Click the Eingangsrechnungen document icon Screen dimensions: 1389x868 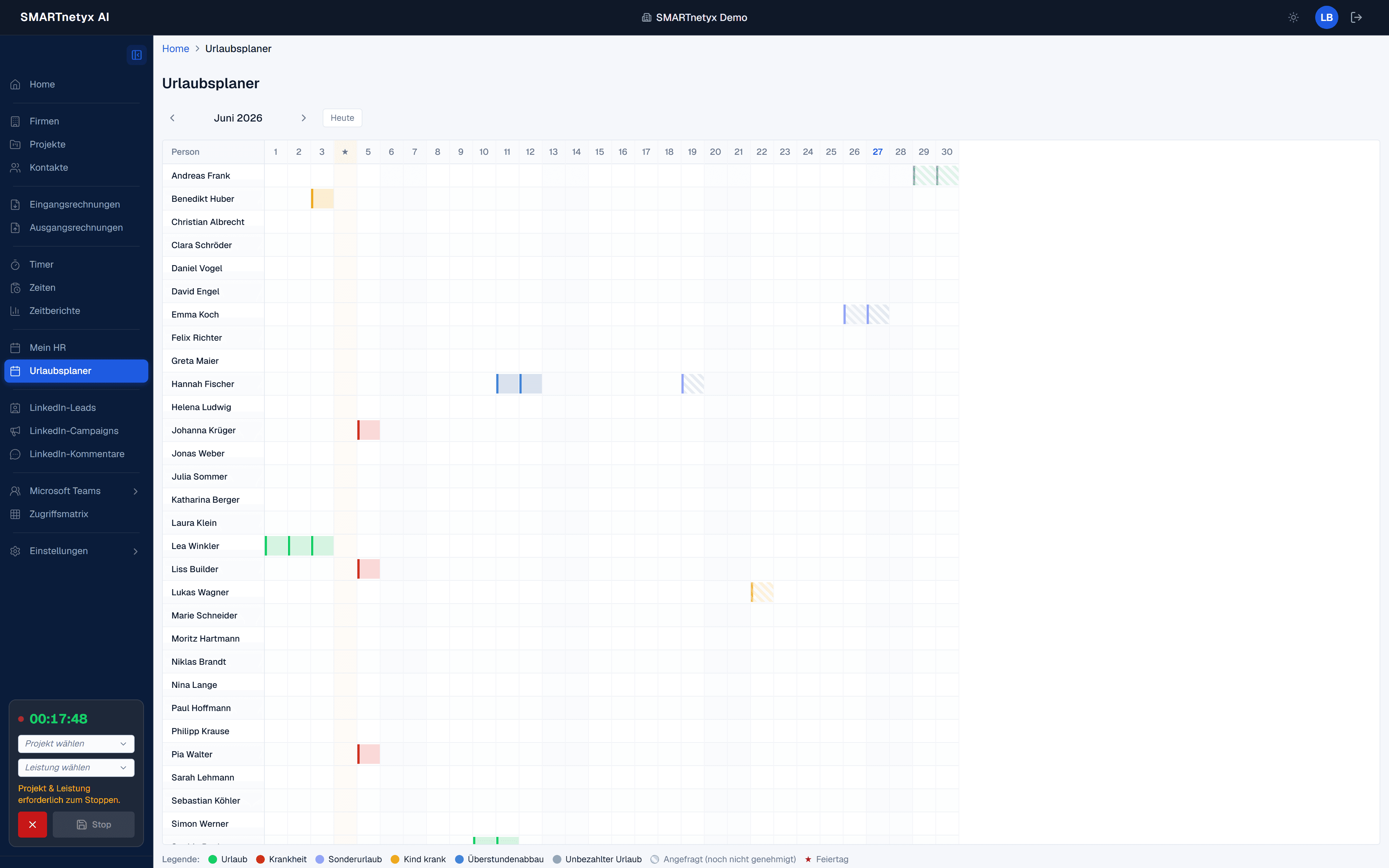click(x=16, y=204)
